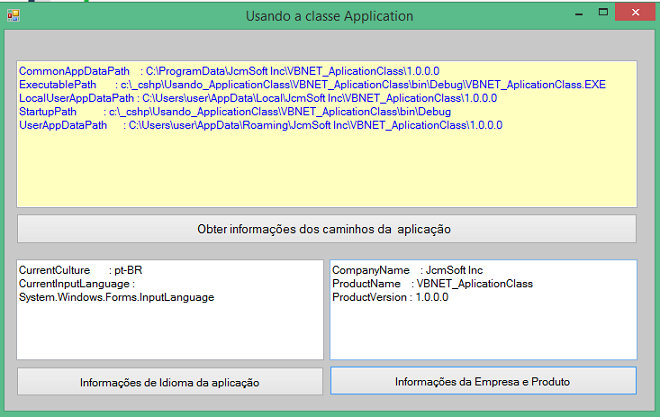
Task: Click 'Informações de Idioma da aplicação' button
Action: (170, 382)
